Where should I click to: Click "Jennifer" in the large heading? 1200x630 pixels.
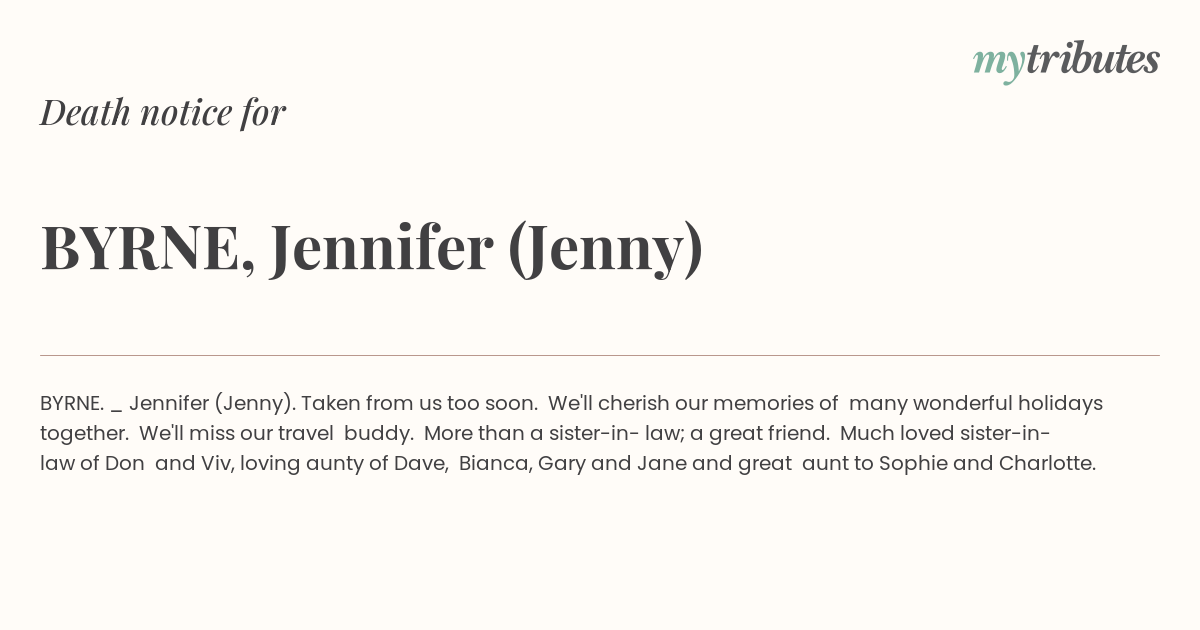point(381,248)
